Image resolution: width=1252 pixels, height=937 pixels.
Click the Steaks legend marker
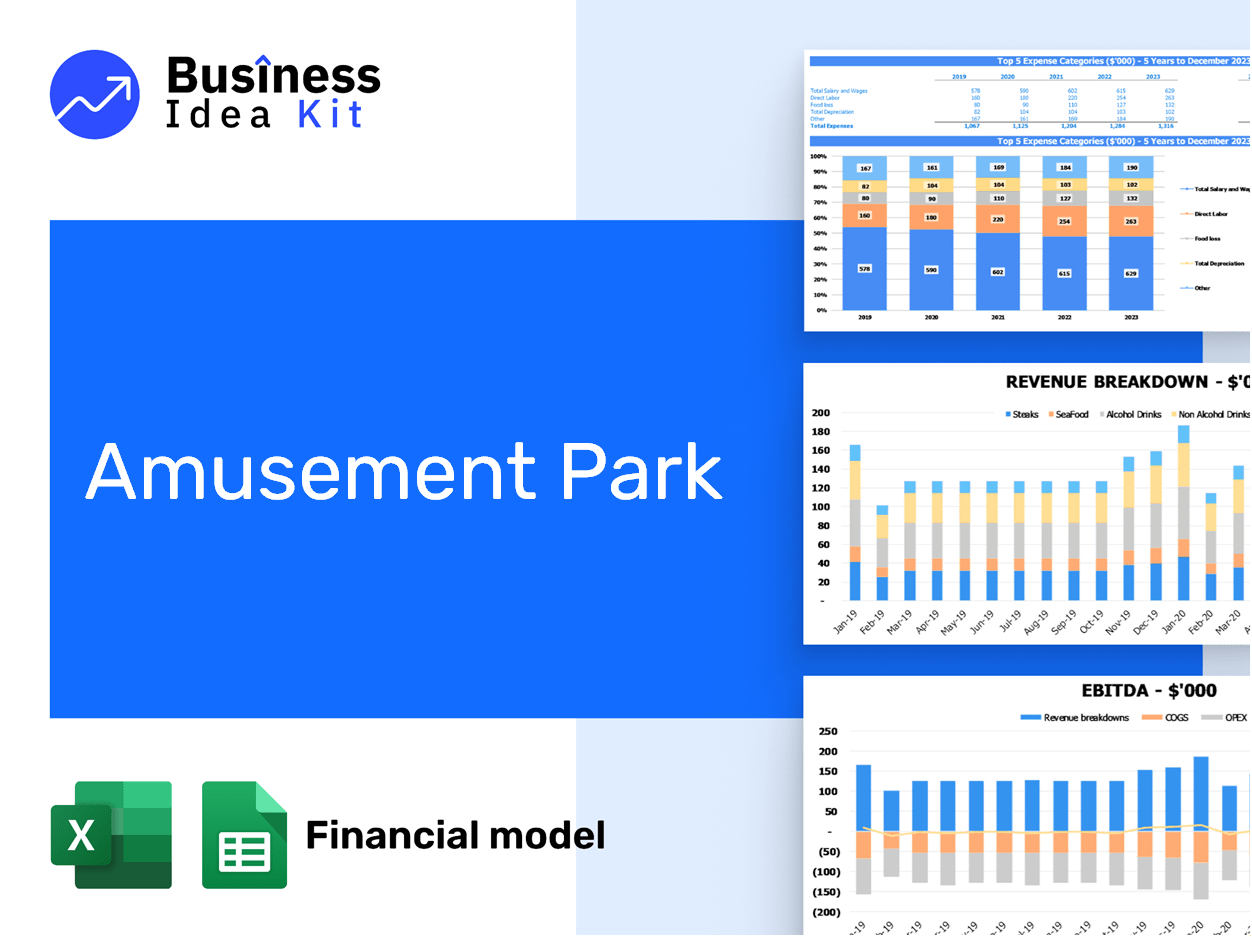click(x=1007, y=414)
